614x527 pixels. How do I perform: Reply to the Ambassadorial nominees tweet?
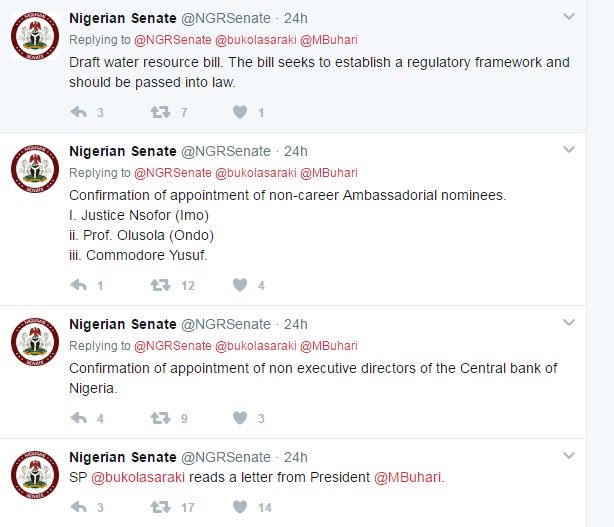[79, 286]
